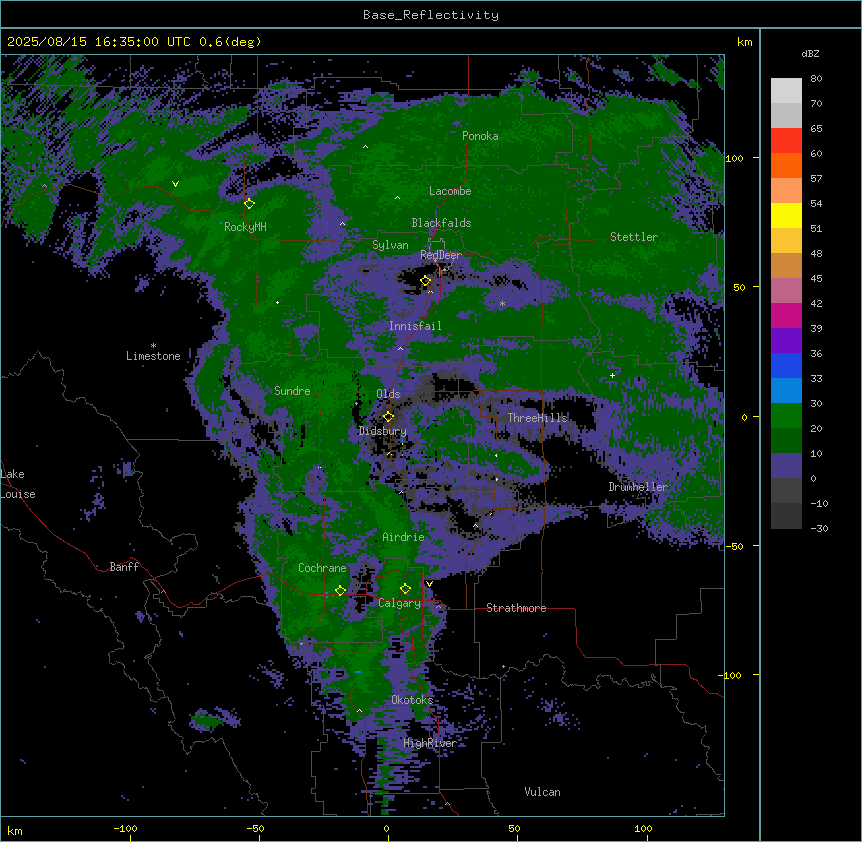Click the Strathmore label
This screenshot has width=862, height=842.
[x=516, y=608]
